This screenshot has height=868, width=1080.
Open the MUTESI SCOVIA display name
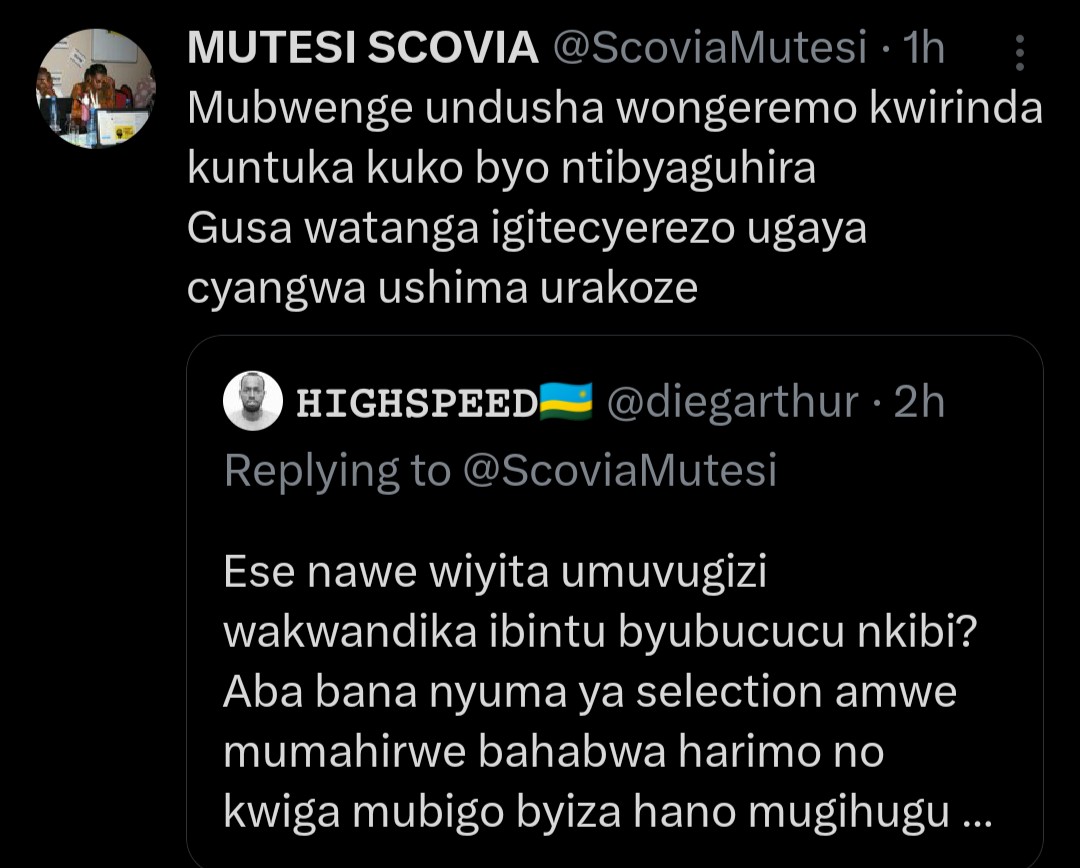click(362, 48)
